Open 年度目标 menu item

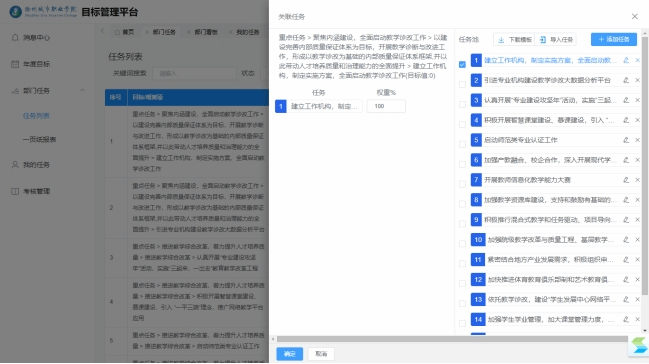(36, 64)
